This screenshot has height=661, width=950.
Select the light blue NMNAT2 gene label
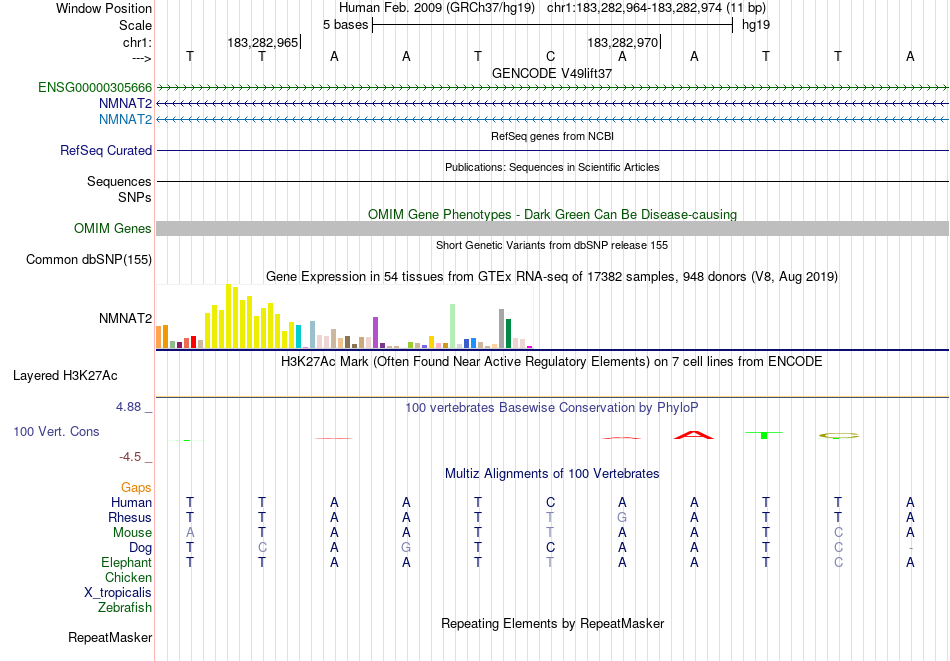tap(125, 119)
